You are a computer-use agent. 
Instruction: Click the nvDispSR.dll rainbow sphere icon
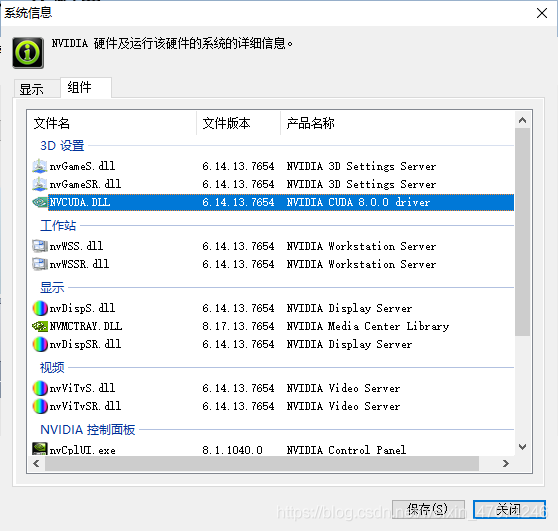click(40, 344)
